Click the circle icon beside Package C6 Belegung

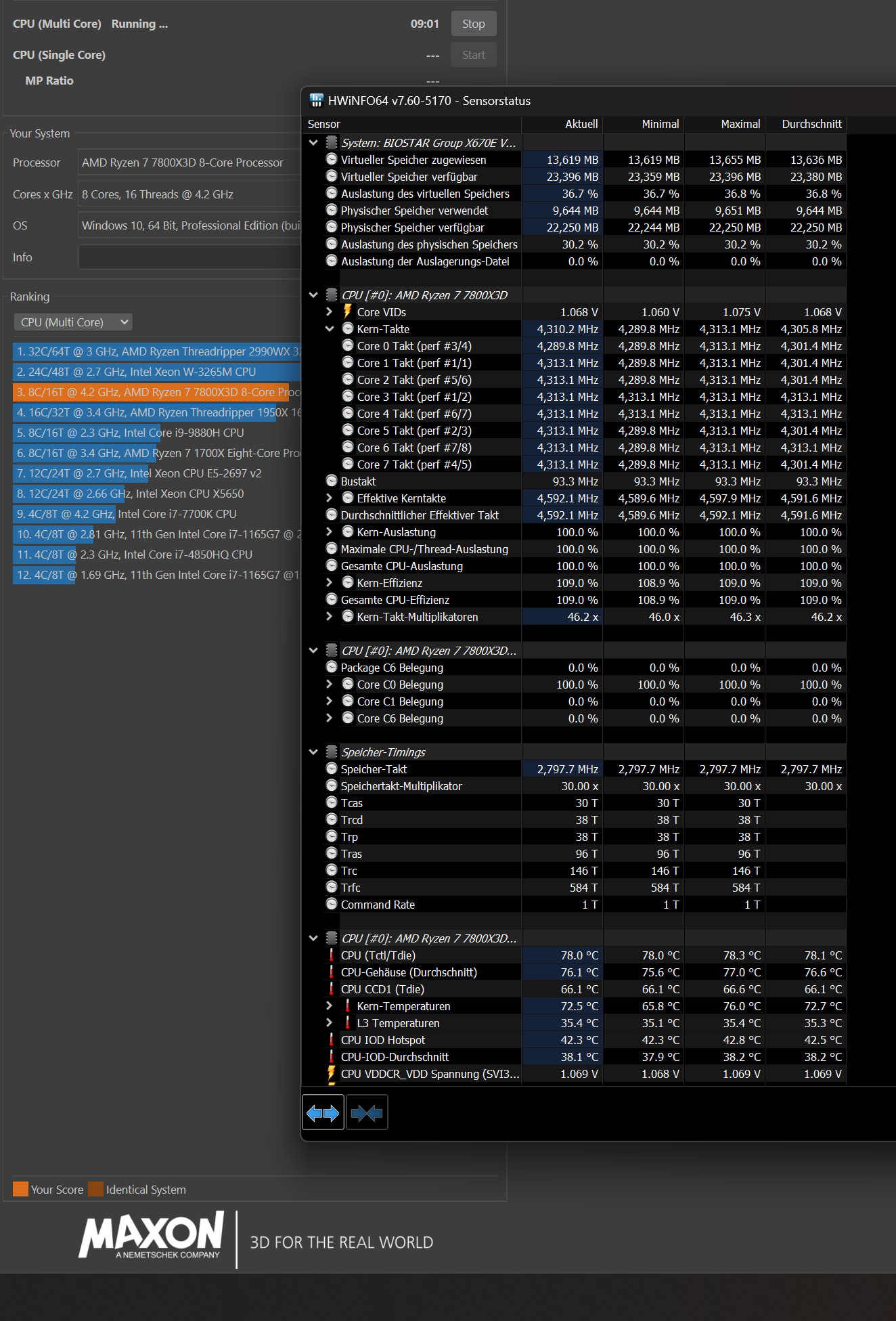(332, 667)
